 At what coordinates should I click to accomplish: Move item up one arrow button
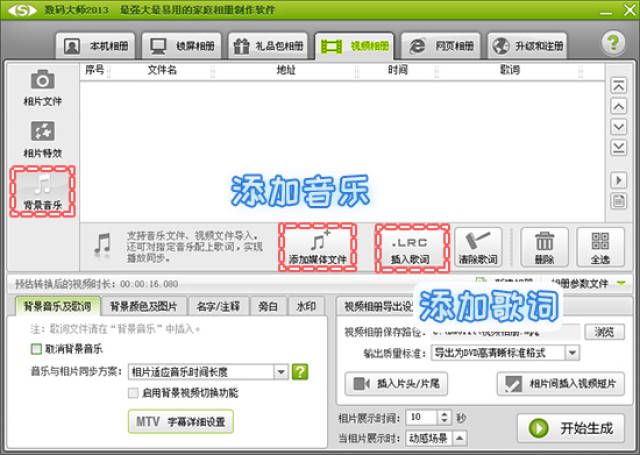[618, 107]
